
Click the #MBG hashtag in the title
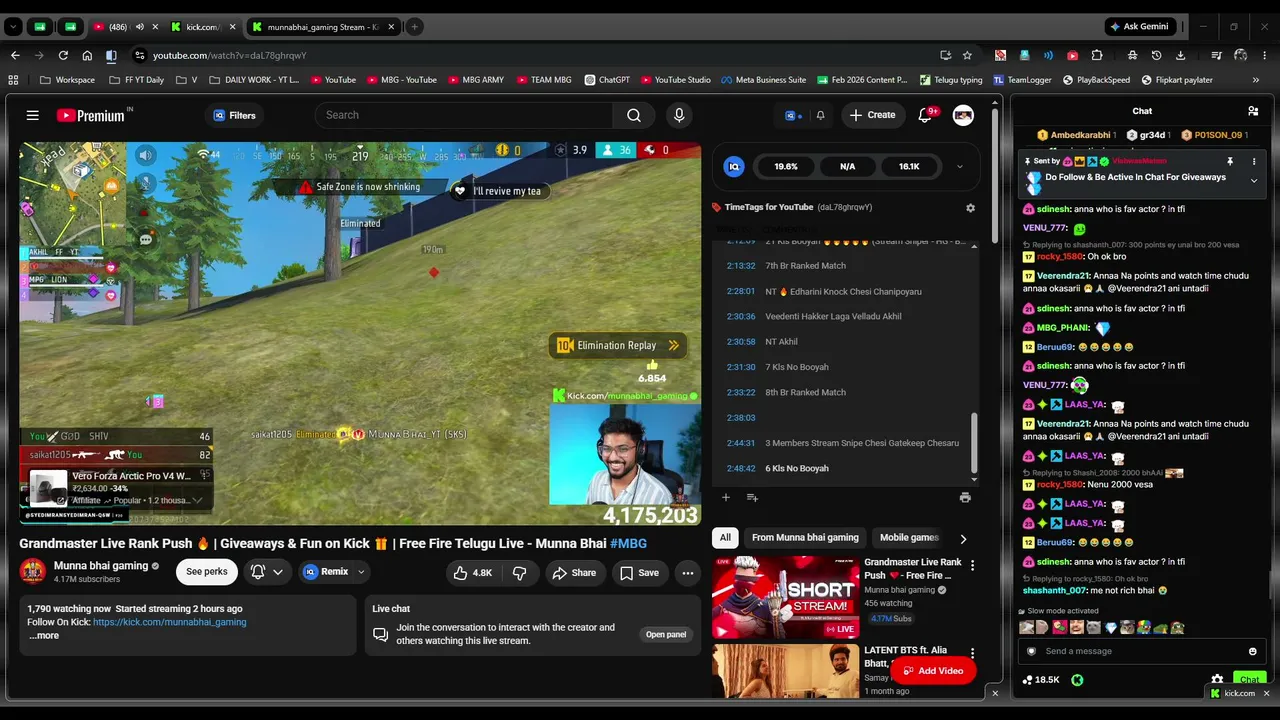[x=629, y=543]
